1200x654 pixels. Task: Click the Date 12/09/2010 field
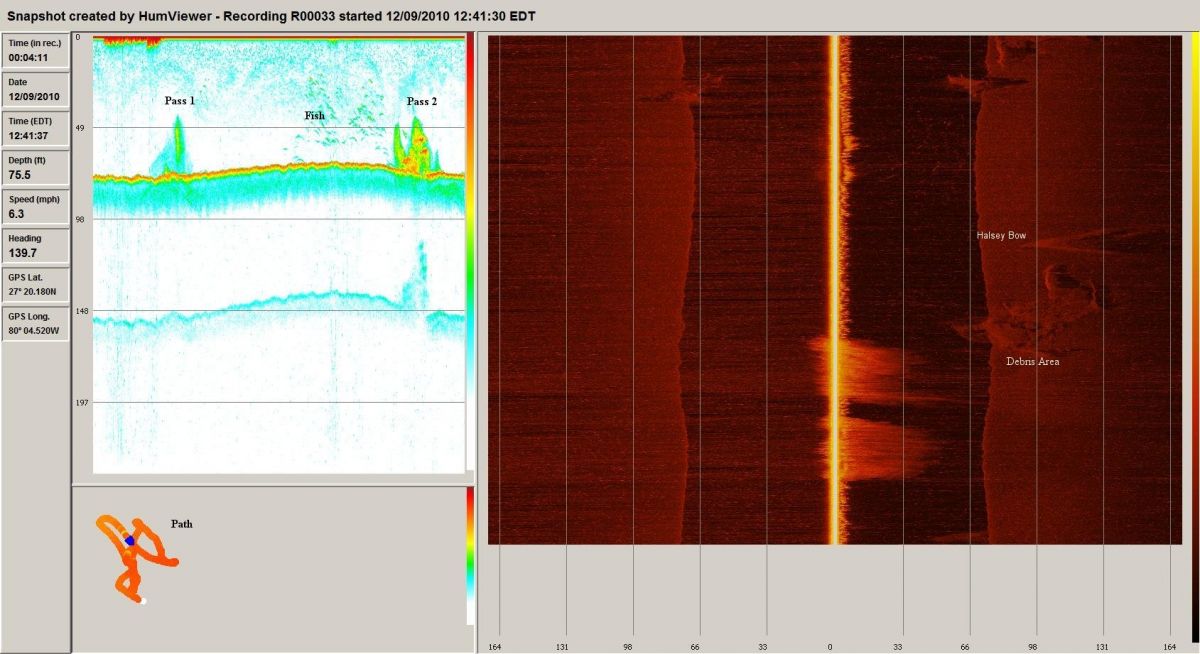pyautogui.click(x=36, y=90)
